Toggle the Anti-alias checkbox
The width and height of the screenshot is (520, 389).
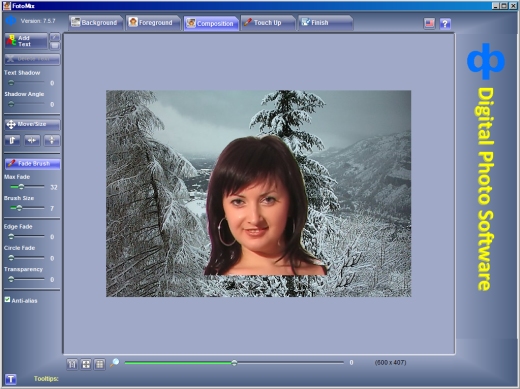pyautogui.click(x=7, y=300)
